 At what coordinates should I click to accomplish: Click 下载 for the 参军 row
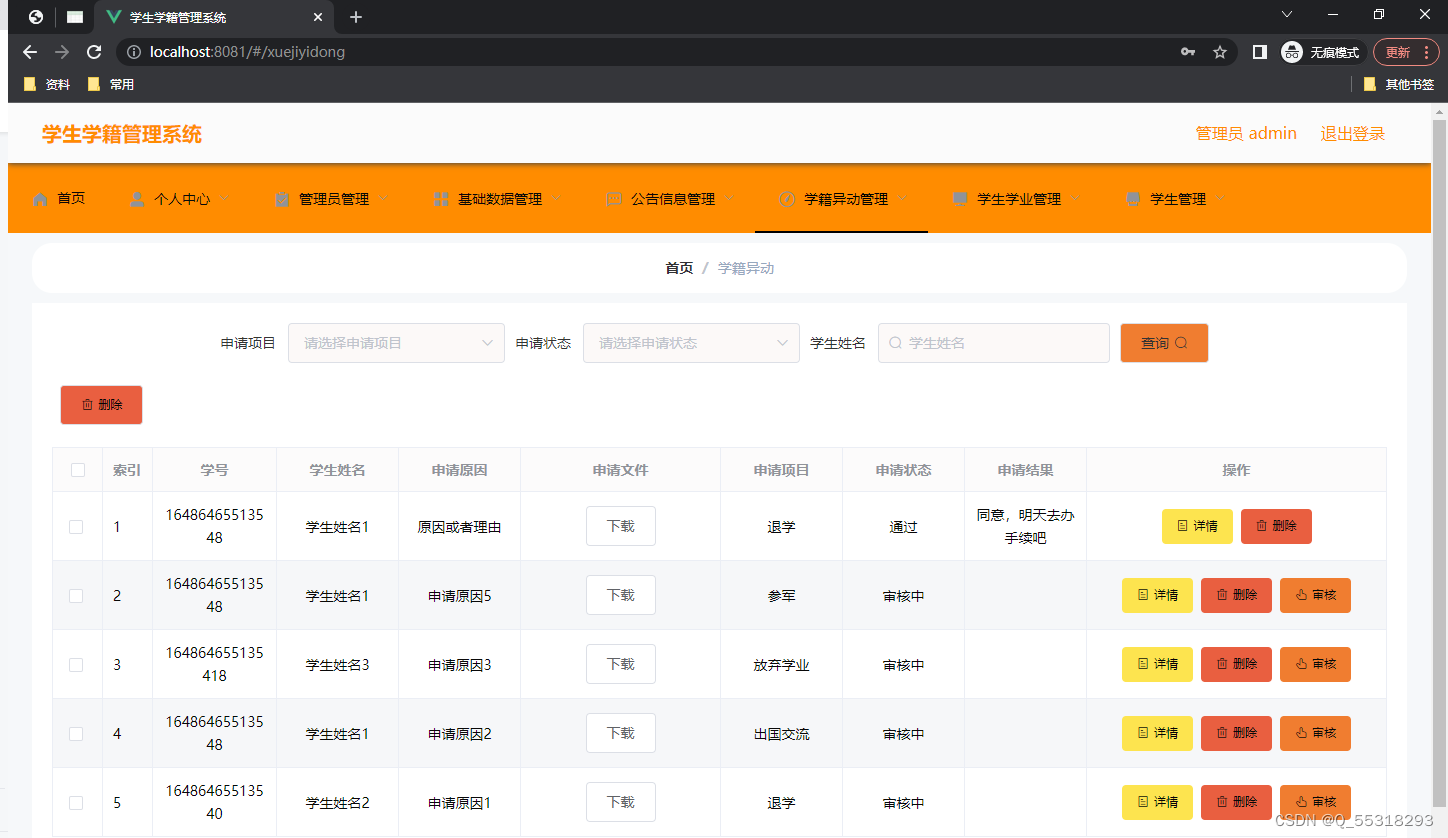(x=621, y=595)
